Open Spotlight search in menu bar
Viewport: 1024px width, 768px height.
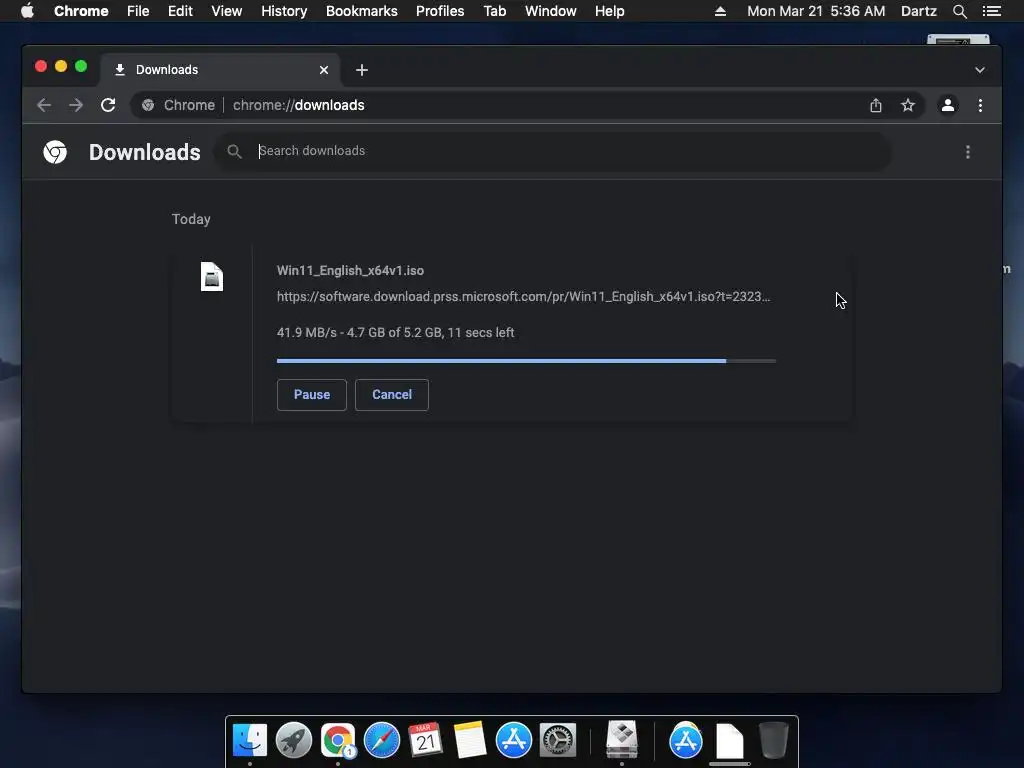pyautogui.click(x=959, y=11)
